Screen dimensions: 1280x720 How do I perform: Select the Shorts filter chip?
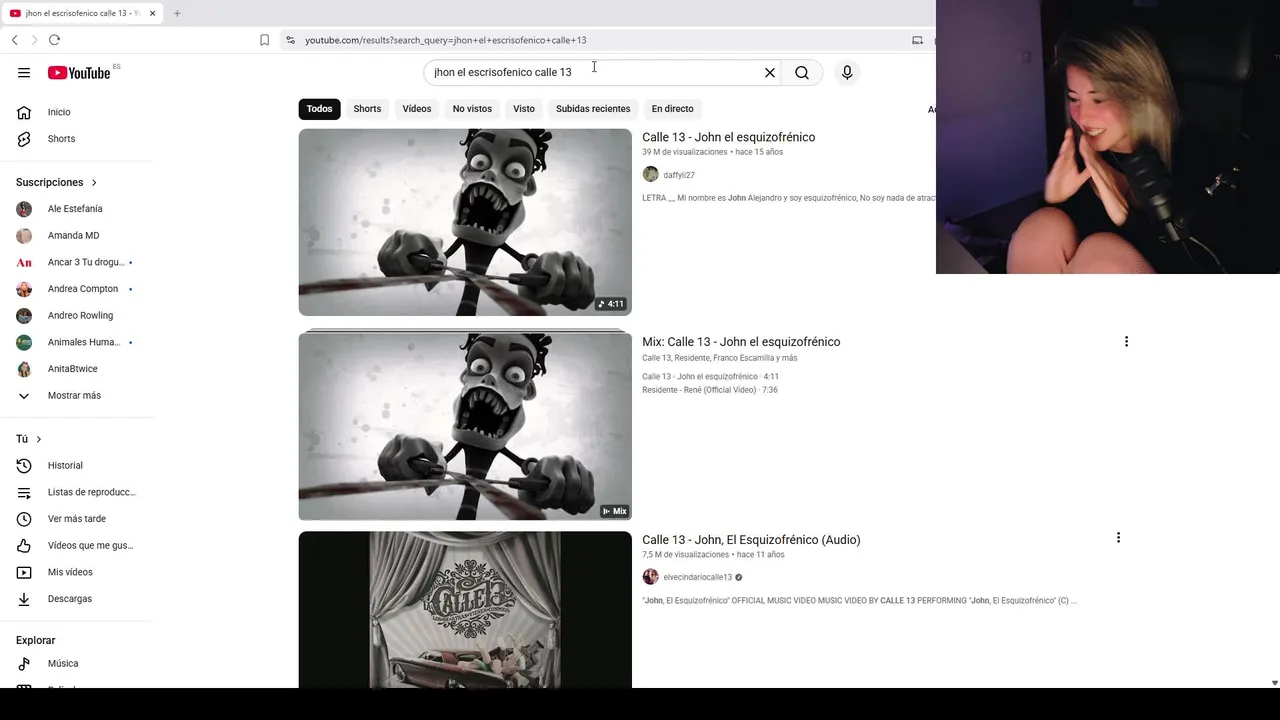(x=367, y=108)
